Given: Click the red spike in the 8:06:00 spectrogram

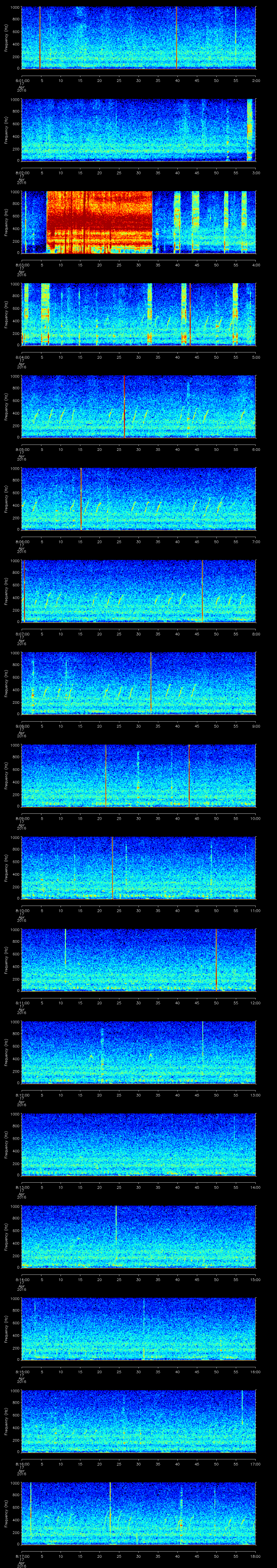Looking at the screenshot, I should point(81,498).
